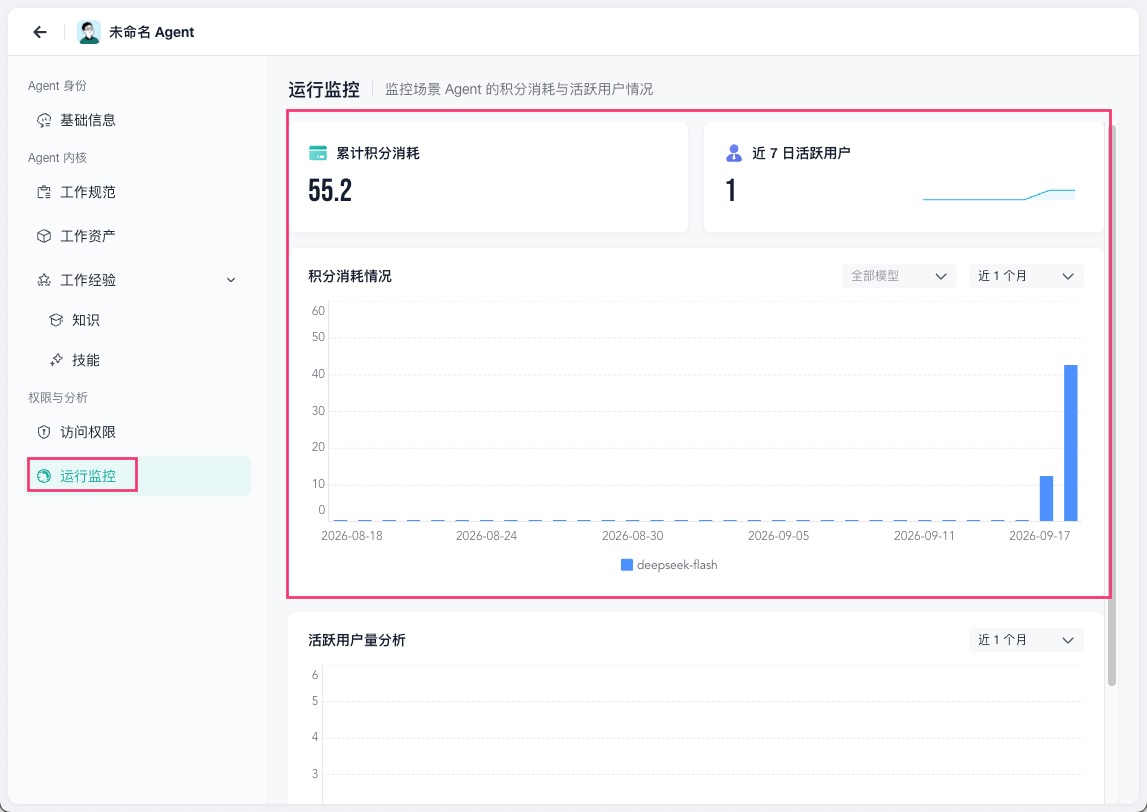Click the 2026-09-17 axis date label
The width and height of the screenshot is (1147, 812).
[x=1039, y=536]
